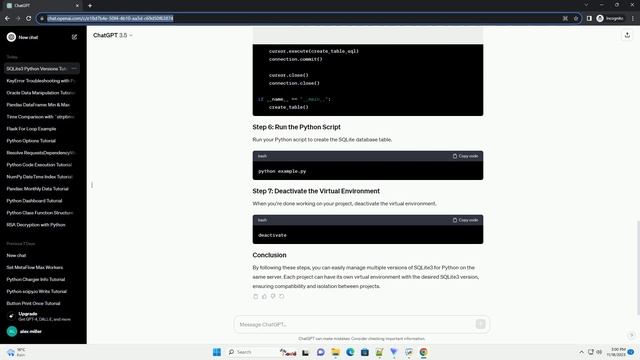Copy the response with the clipboard icon
The height and width of the screenshot is (360, 640).
[x=256, y=296]
